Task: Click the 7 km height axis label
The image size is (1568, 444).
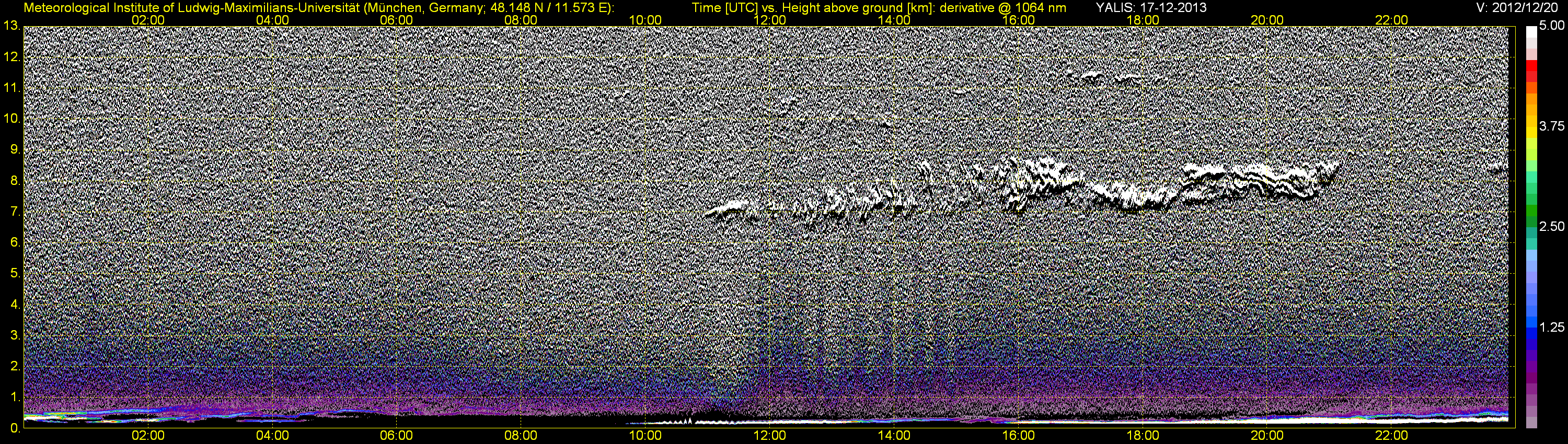Action: [15, 212]
